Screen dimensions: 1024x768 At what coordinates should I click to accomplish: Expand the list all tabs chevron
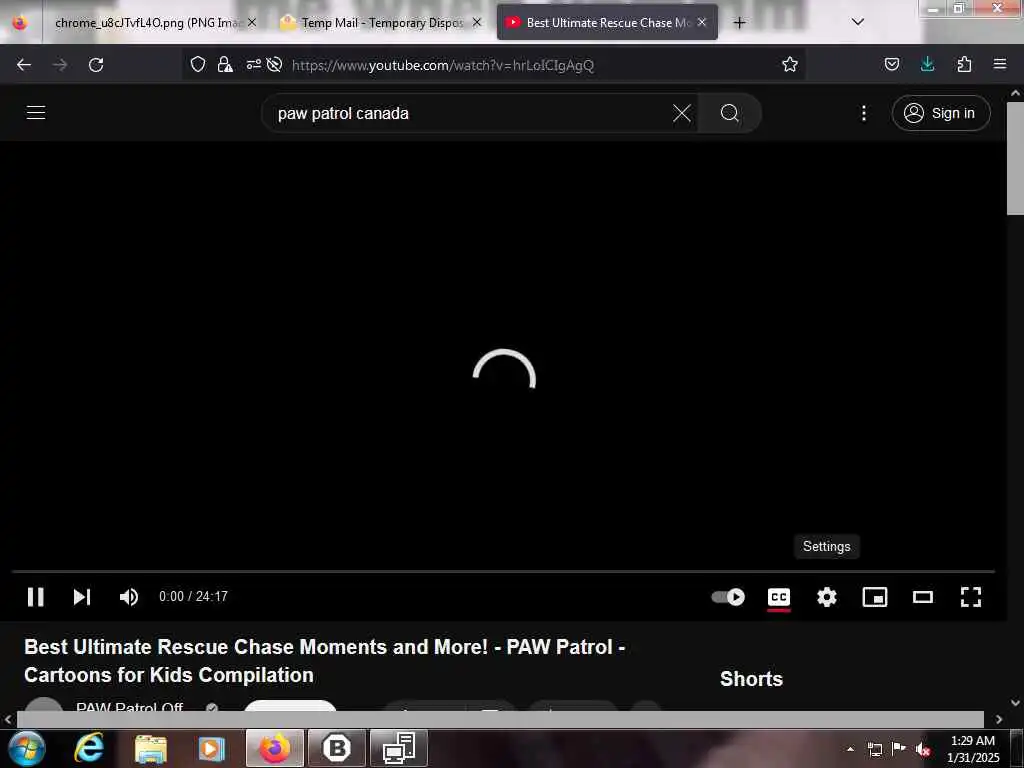point(858,22)
